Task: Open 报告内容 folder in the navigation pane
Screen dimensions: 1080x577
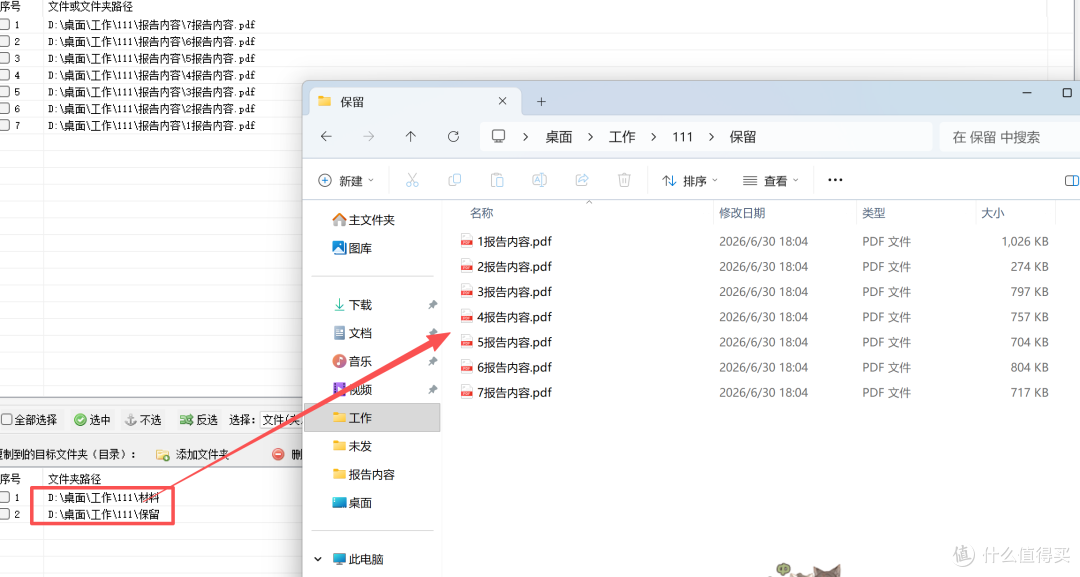Action: pyautogui.click(x=364, y=474)
